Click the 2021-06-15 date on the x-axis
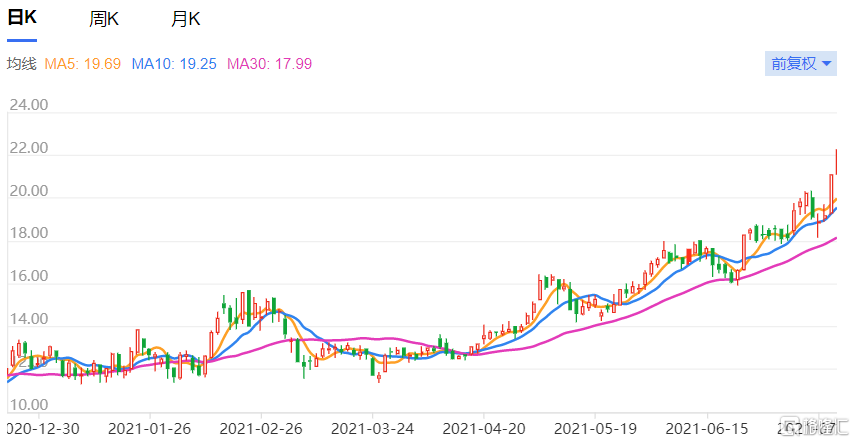 706,428
